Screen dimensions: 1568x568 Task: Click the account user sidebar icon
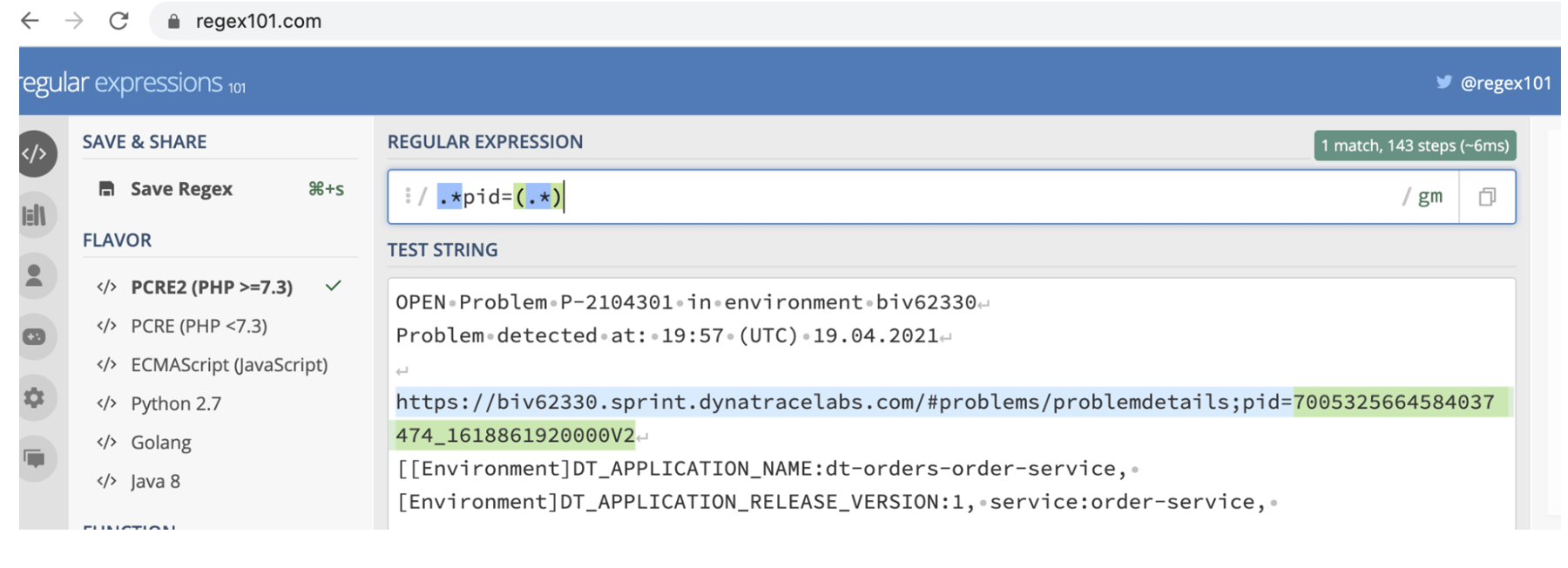coord(35,276)
